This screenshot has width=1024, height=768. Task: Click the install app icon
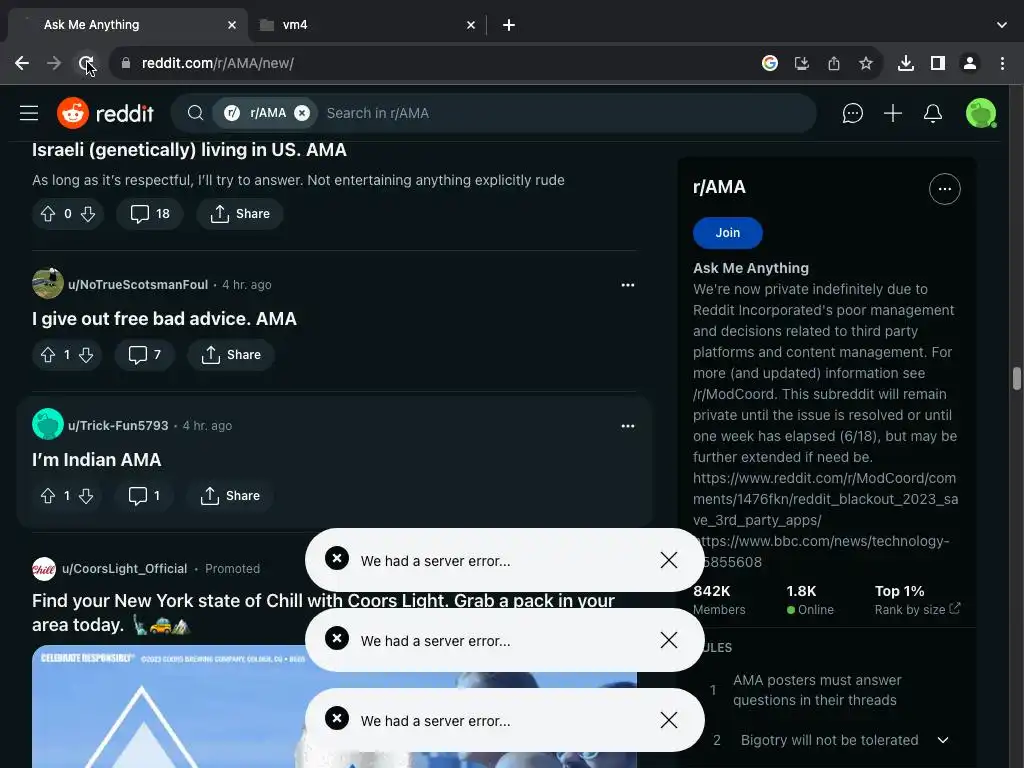pos(801,63)
